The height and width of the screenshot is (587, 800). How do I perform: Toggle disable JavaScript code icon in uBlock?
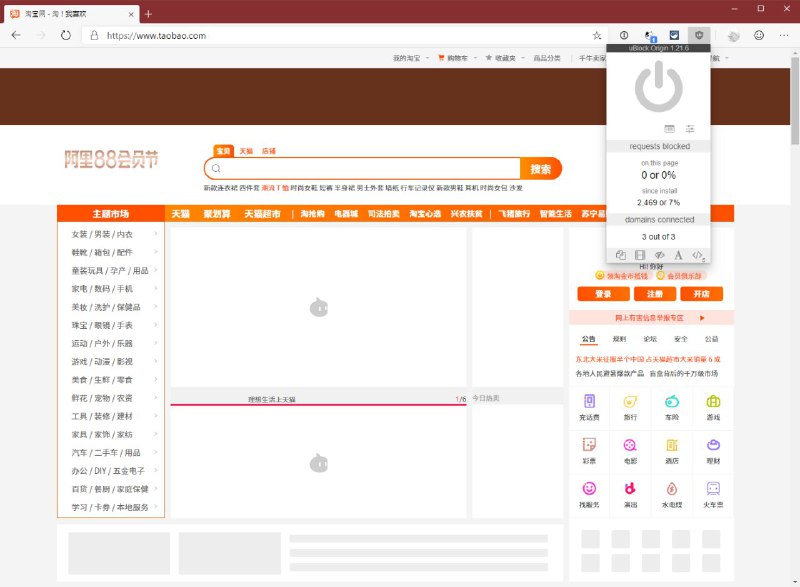698,255
